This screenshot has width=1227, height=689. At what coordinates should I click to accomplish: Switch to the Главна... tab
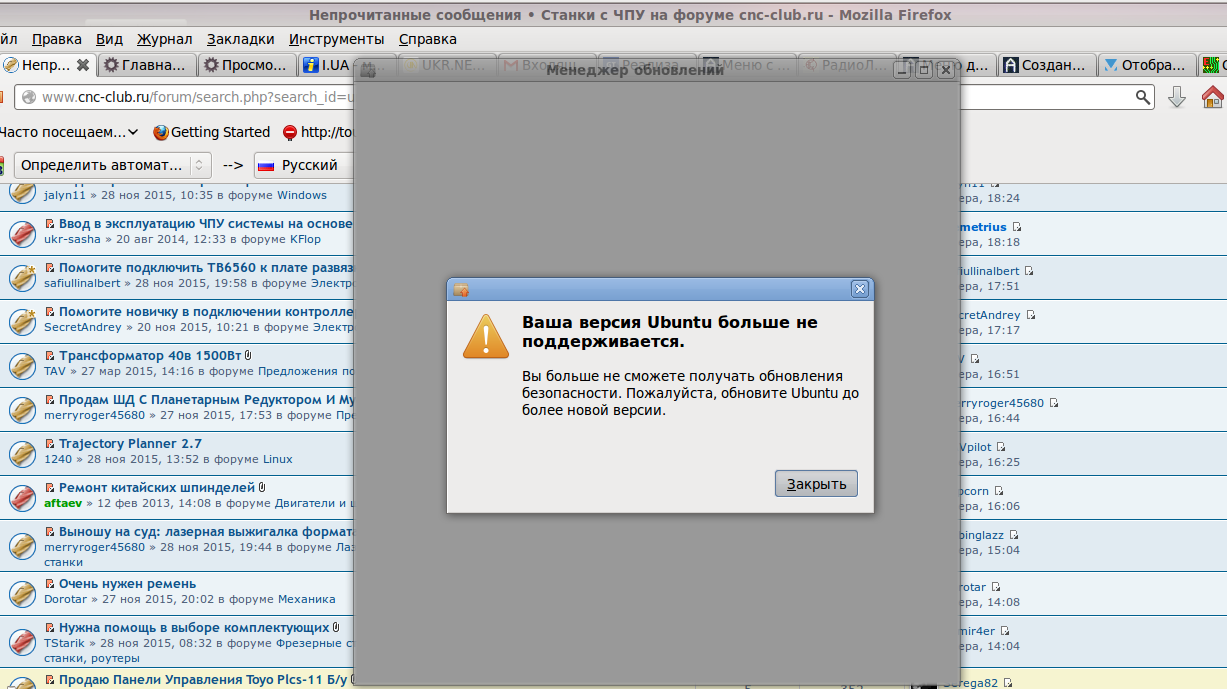(146, 65)
